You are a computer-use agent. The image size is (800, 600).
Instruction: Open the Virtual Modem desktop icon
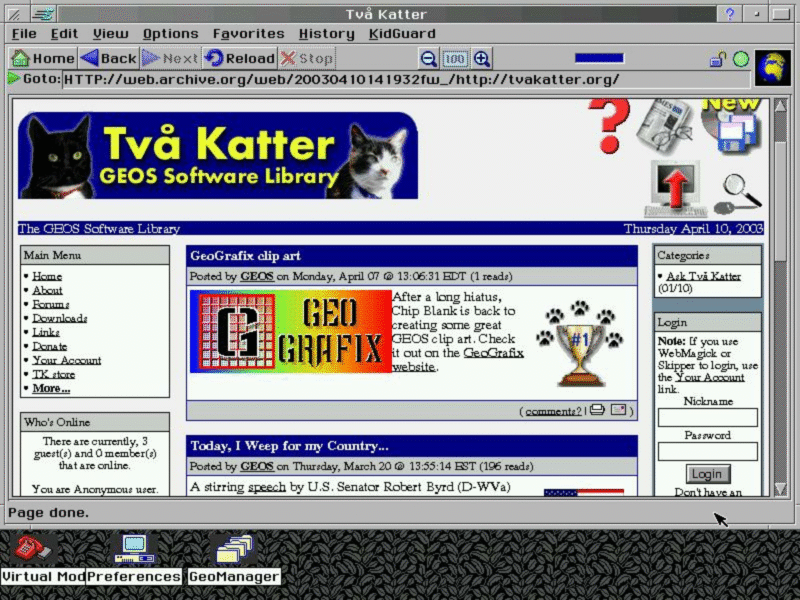(x=43, y=560)
